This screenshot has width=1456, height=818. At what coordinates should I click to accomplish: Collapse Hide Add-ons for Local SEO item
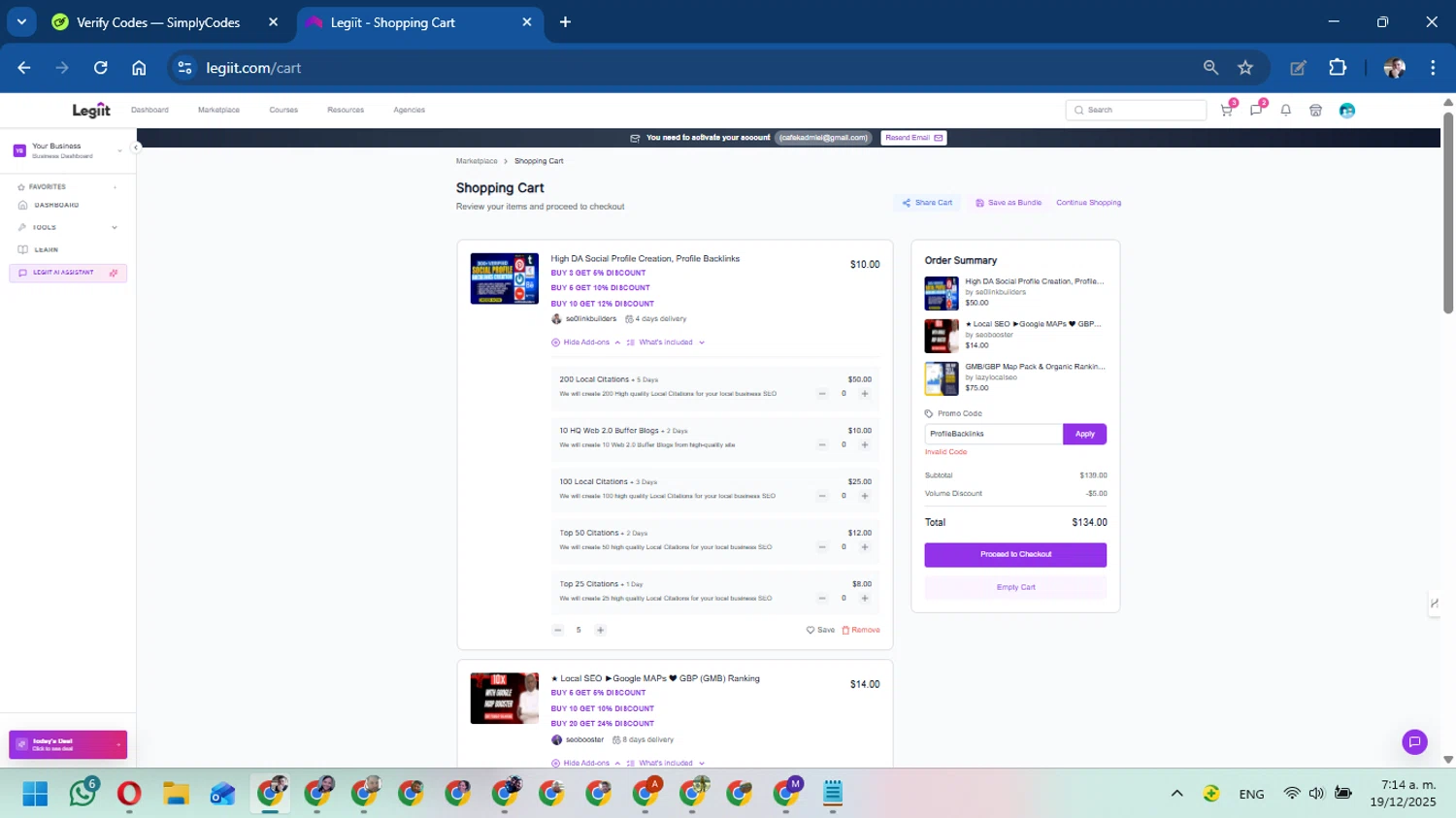(585, 763)
